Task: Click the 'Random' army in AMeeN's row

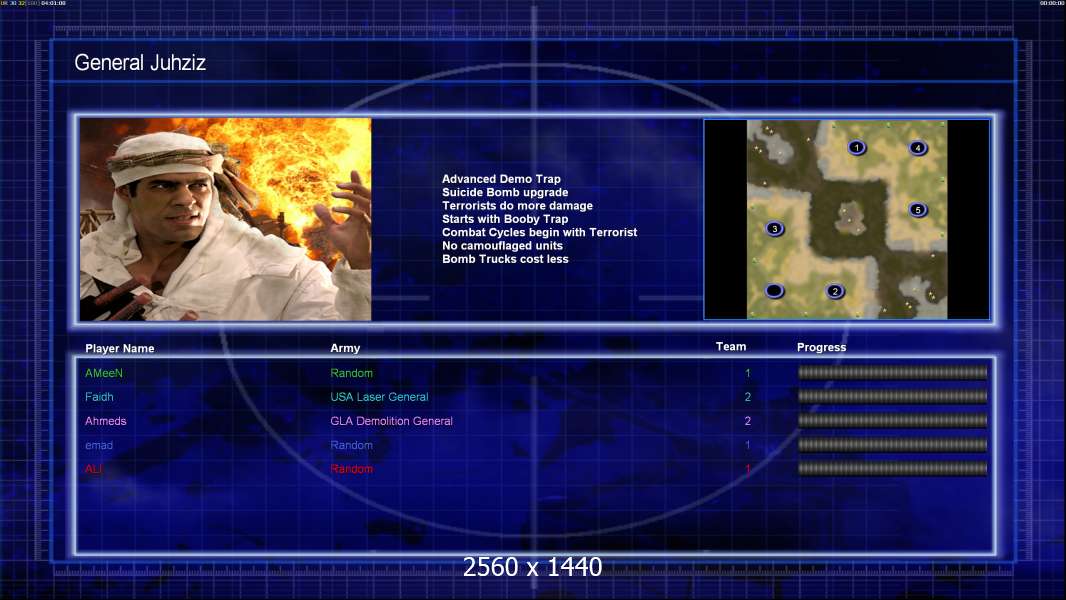Action: coord(351,373)
